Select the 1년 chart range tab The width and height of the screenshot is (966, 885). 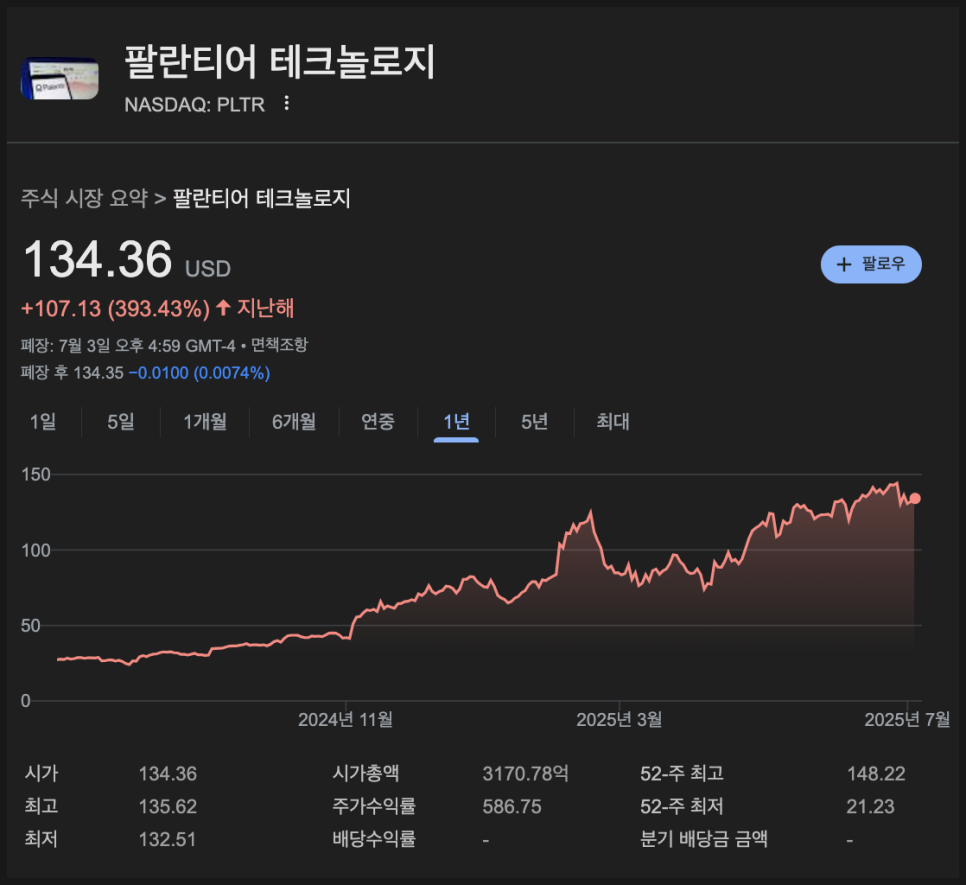(x=457, y=422)
